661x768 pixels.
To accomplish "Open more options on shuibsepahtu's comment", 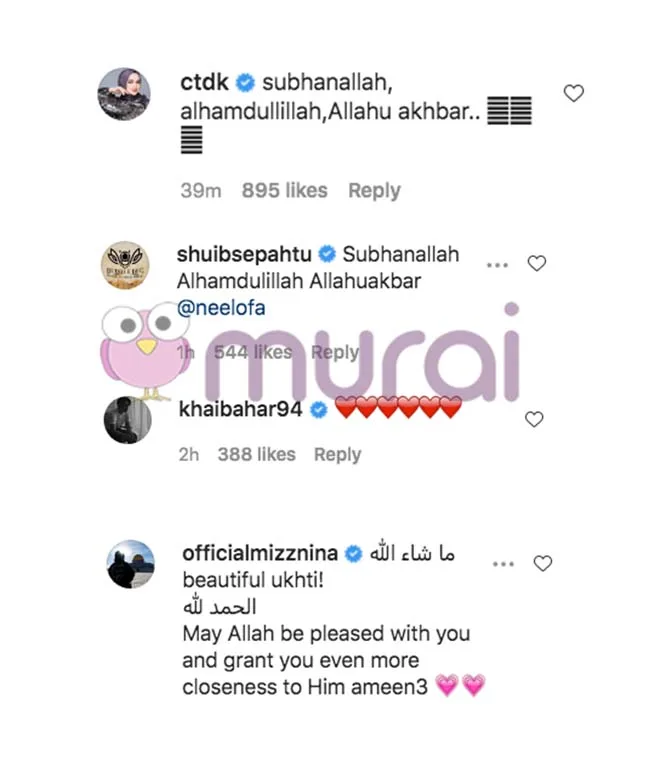I will (497, 265).
